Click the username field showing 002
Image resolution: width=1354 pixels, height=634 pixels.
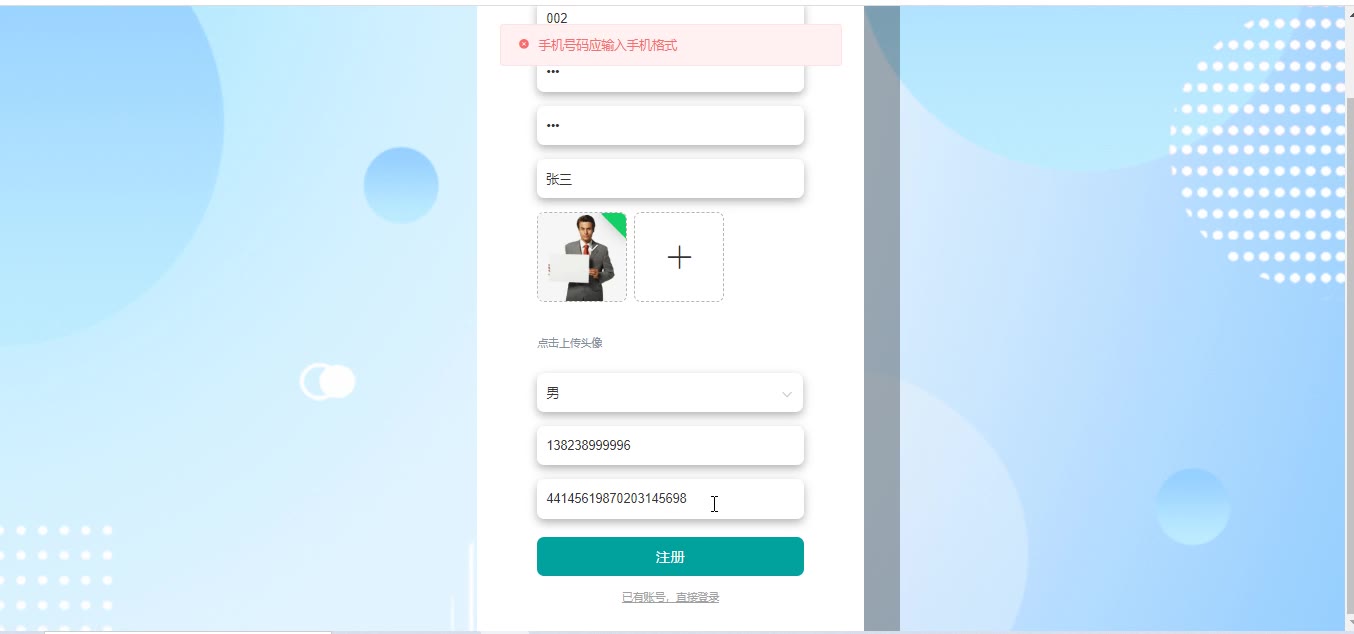pyautogui.click(x=670, y=15)
